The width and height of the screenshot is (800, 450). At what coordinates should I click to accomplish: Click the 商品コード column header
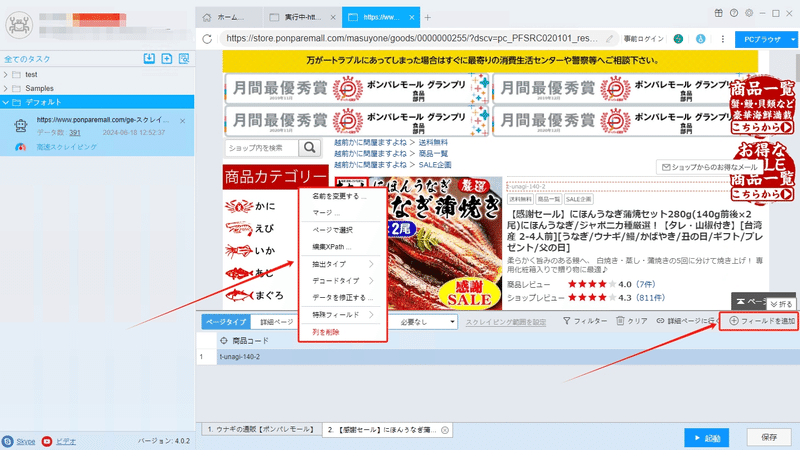point(250,340)
